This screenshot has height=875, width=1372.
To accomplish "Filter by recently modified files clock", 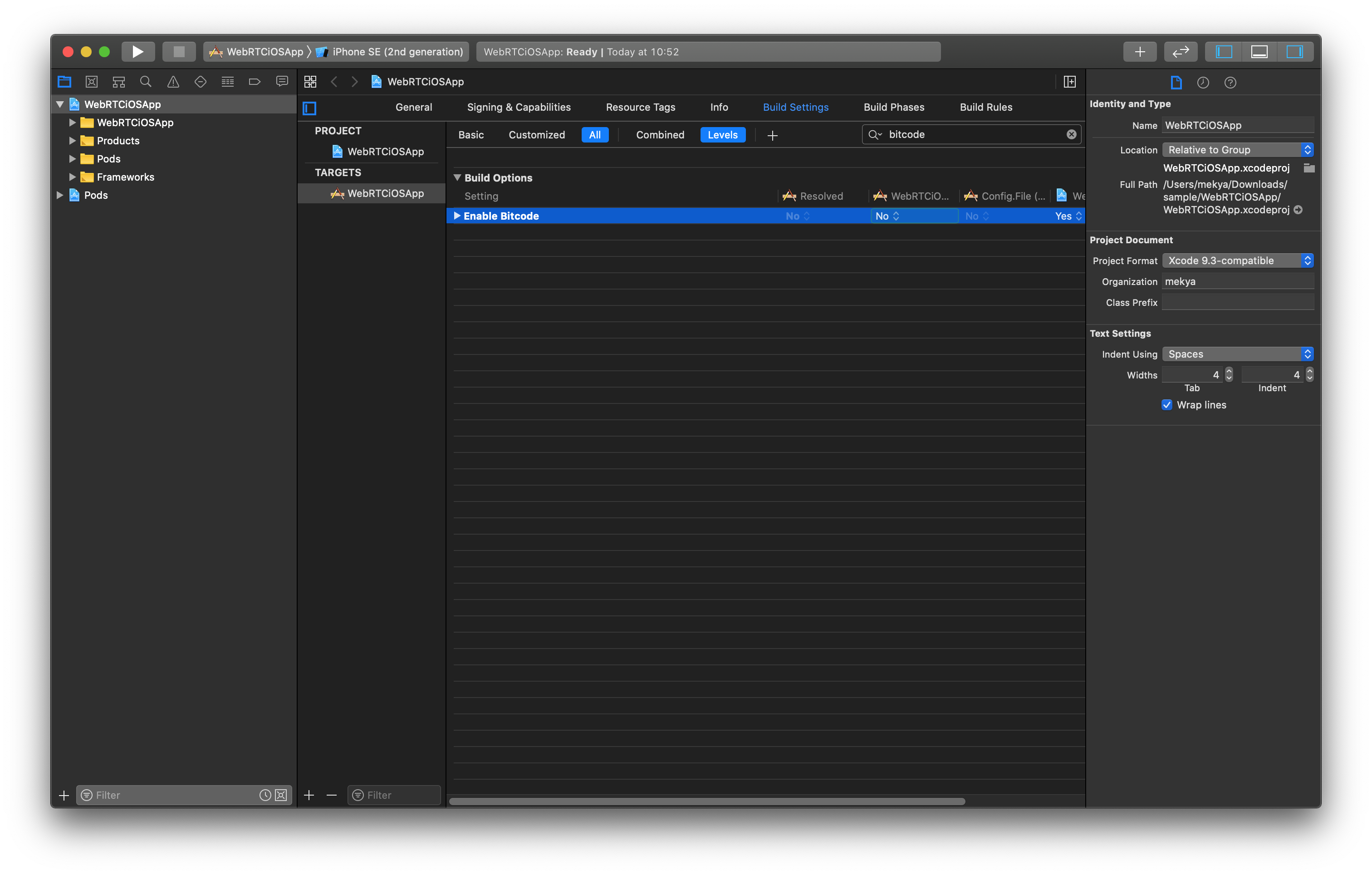I will point(265,795).
